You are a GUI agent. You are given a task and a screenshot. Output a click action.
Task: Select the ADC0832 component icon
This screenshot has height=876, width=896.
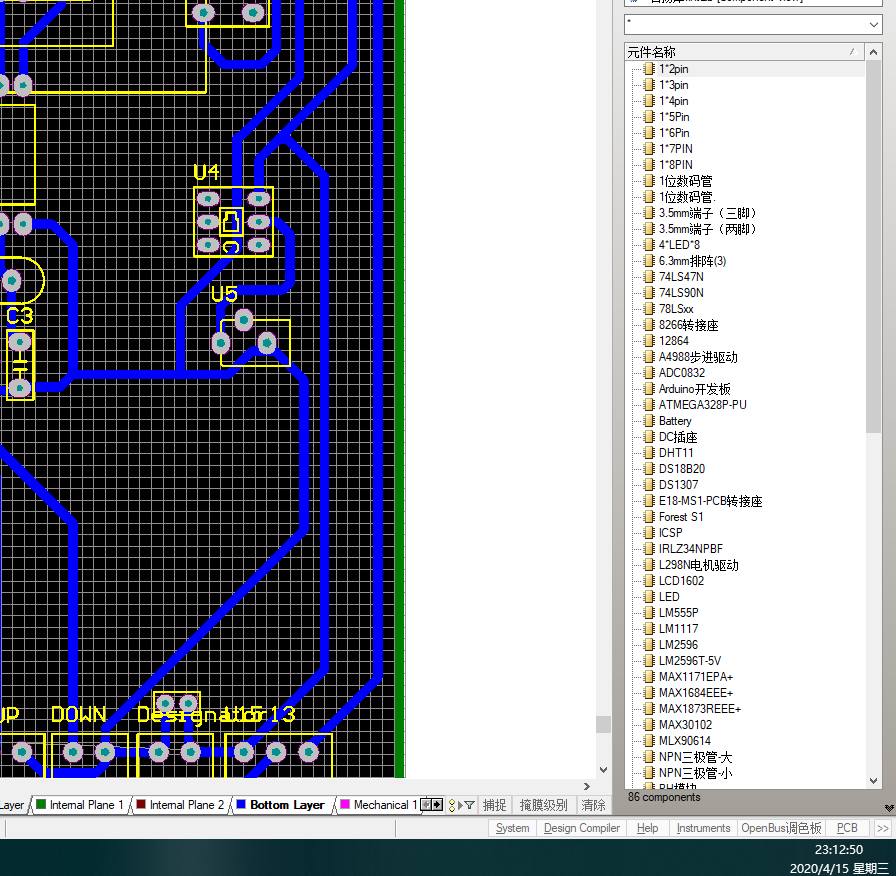click(648, 373)
